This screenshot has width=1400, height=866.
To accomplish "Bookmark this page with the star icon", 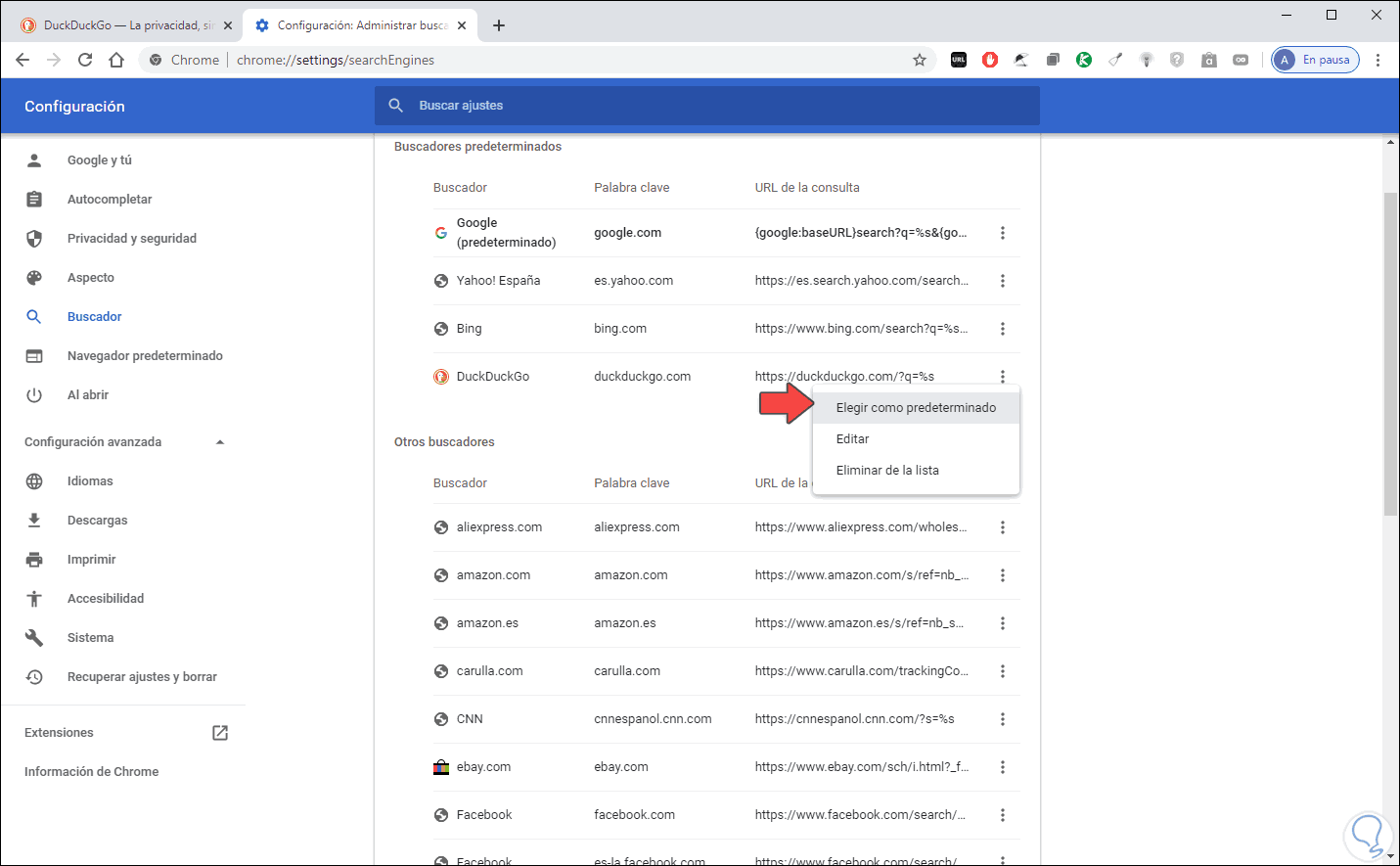I will tap(920, 60).
